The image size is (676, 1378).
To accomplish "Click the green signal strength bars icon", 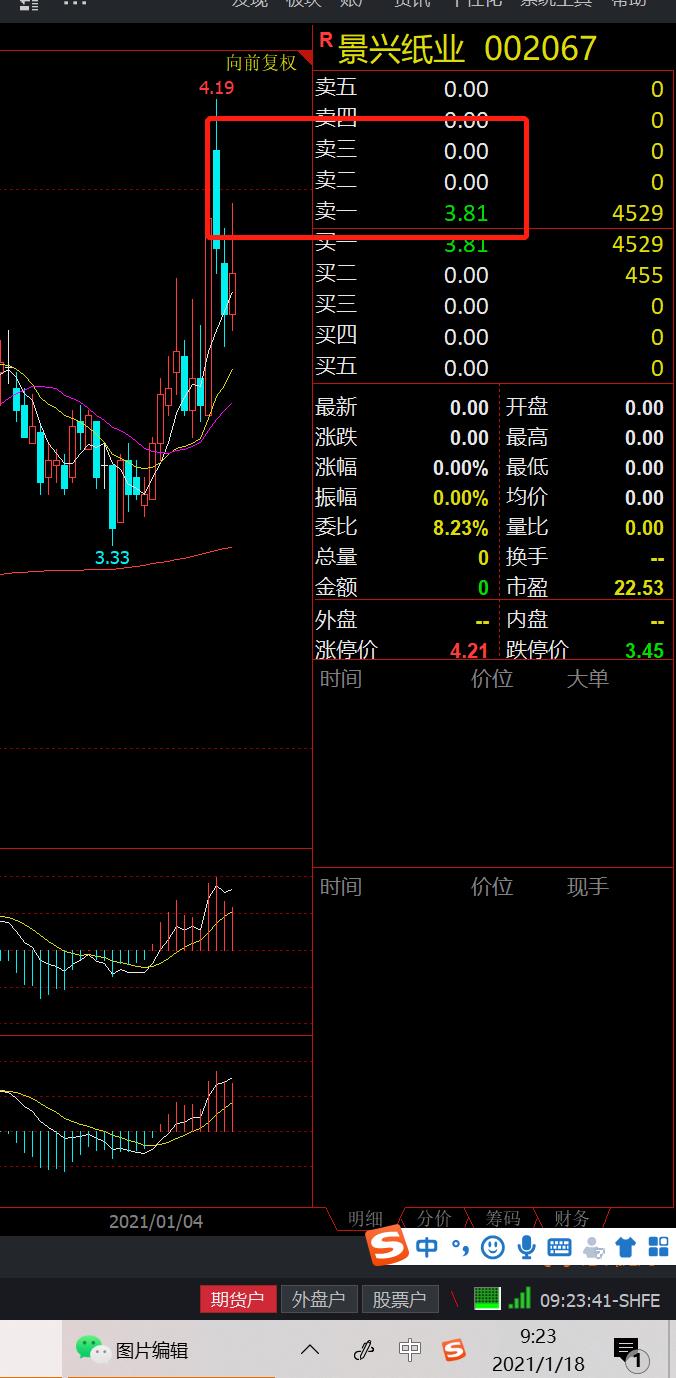I will pyautogui.click(x=519, y=1298).
